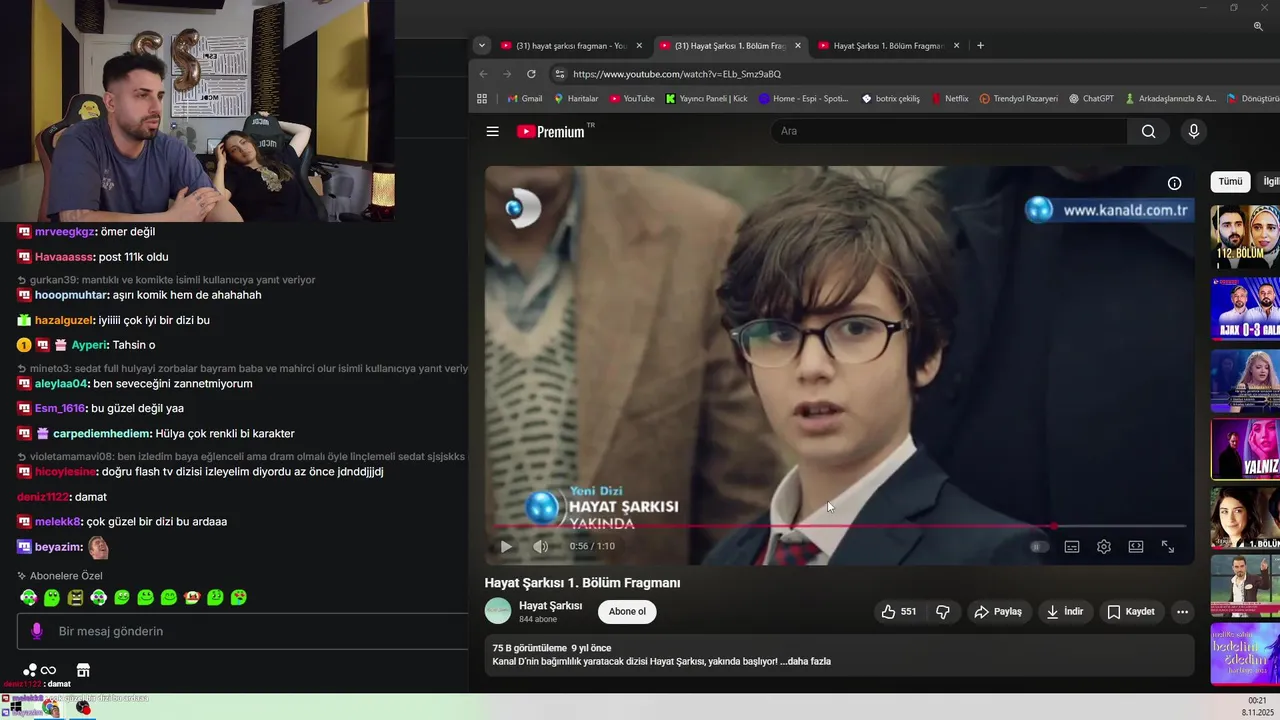Open Chrome apps grid bookmark
1280x720 pixels.
tap(481, 99)
